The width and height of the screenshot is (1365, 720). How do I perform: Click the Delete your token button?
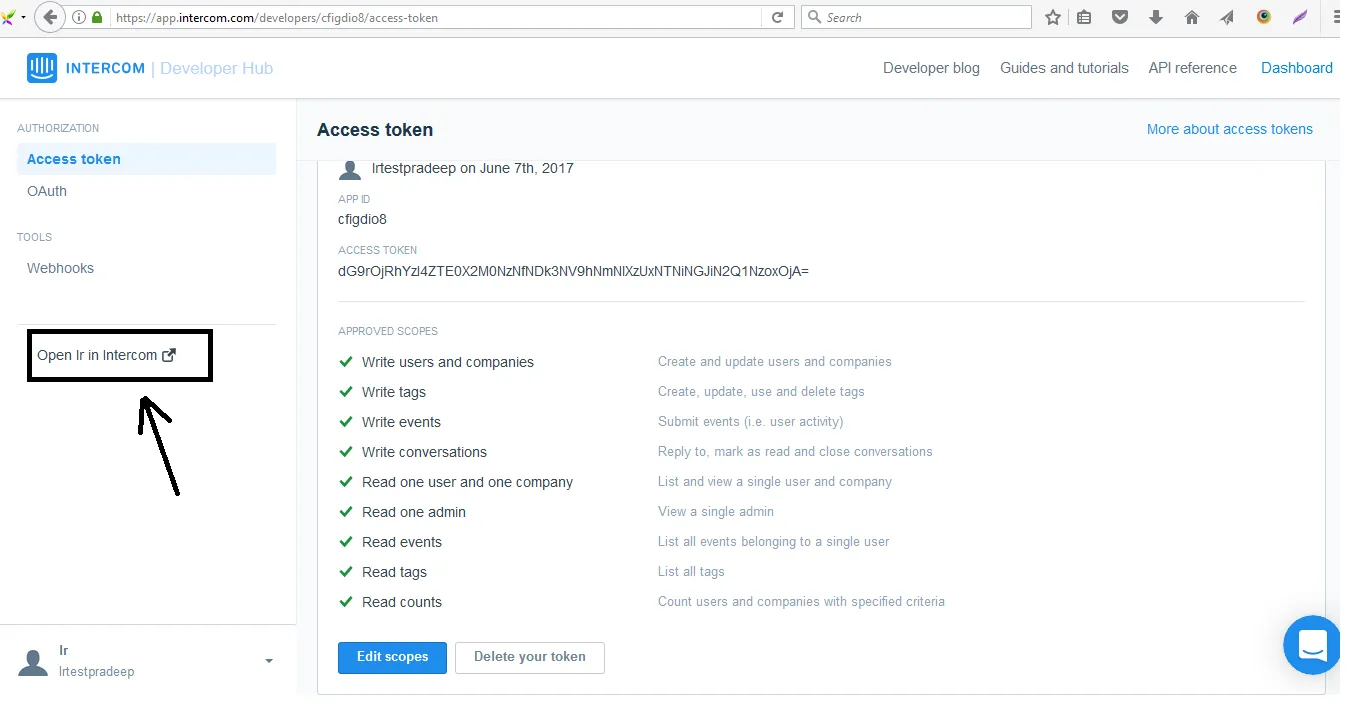point(530,657)
